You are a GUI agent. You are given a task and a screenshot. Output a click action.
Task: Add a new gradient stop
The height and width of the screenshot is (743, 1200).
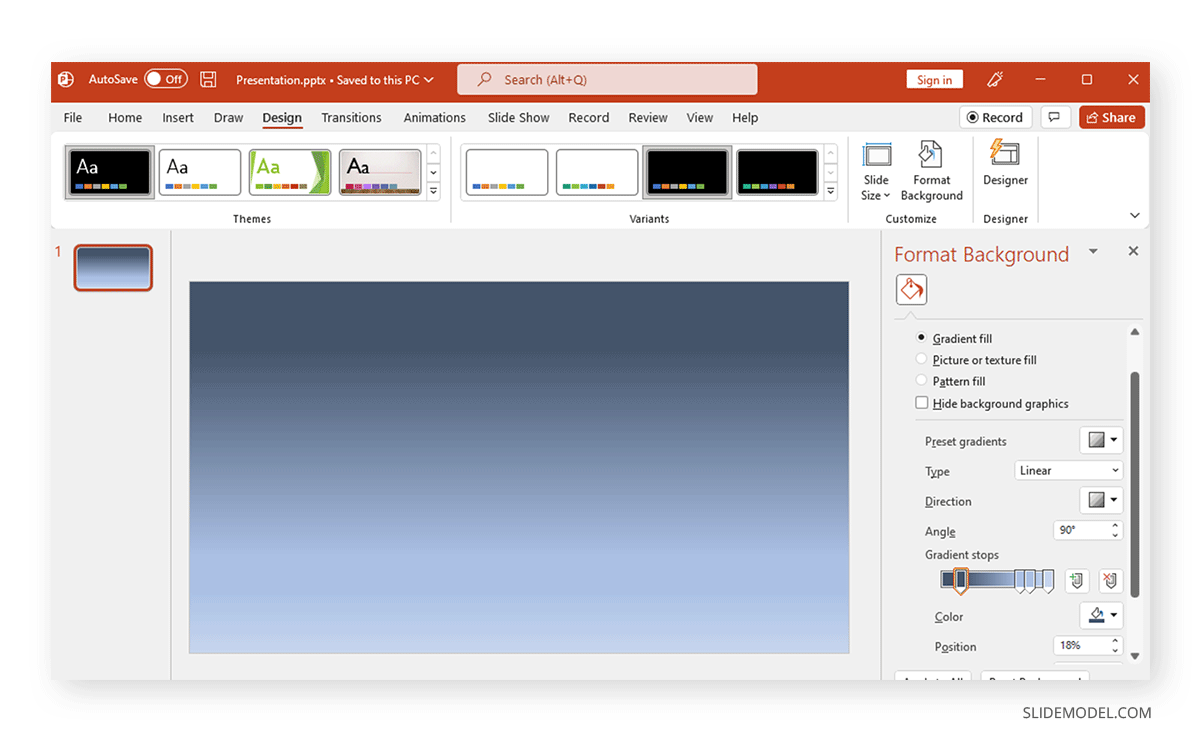[1077, 580]
